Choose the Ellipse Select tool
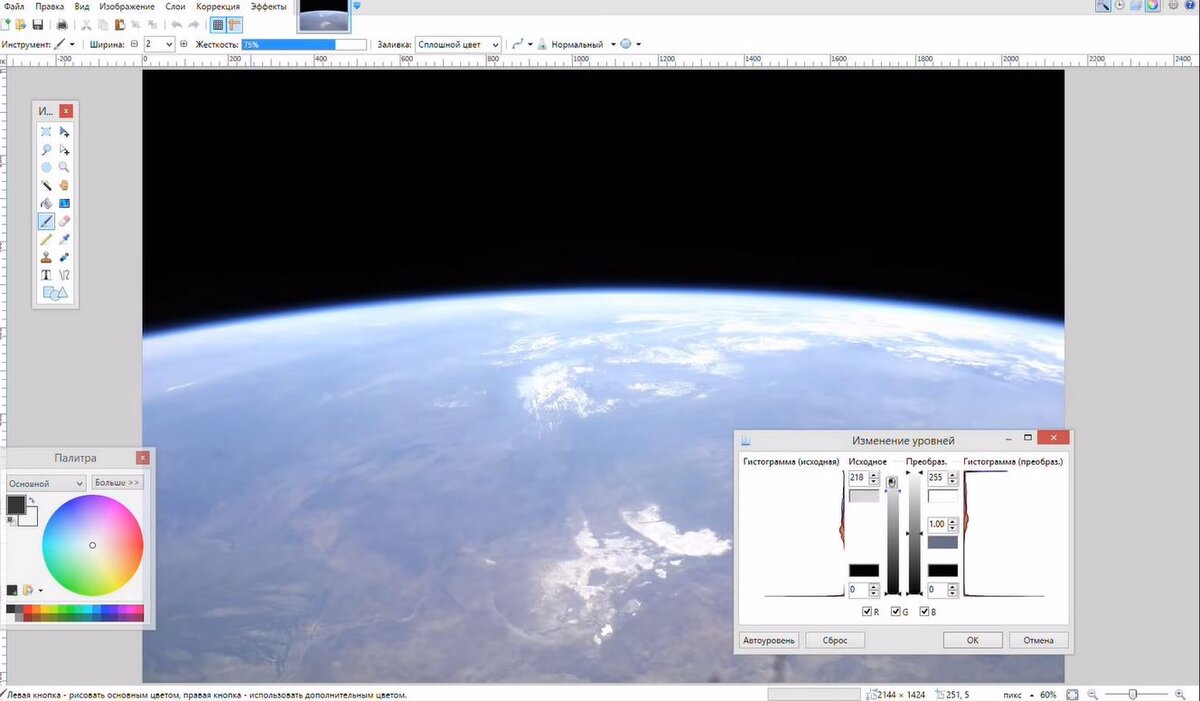Viewport: 1200px width, 701px height. [x=46, y=168]
